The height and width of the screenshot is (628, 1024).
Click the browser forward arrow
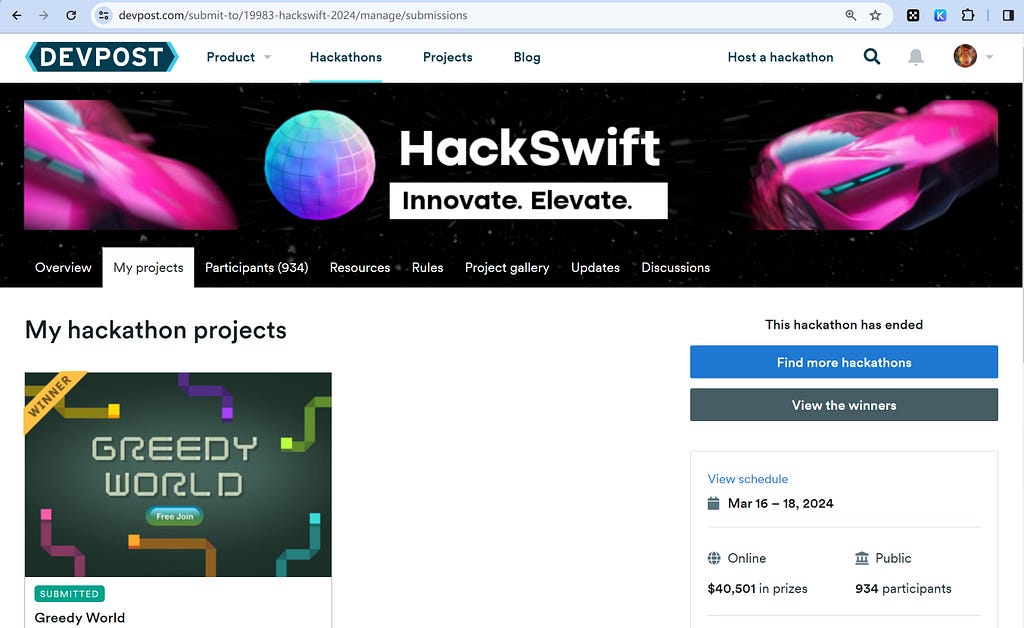click(43, 15)
